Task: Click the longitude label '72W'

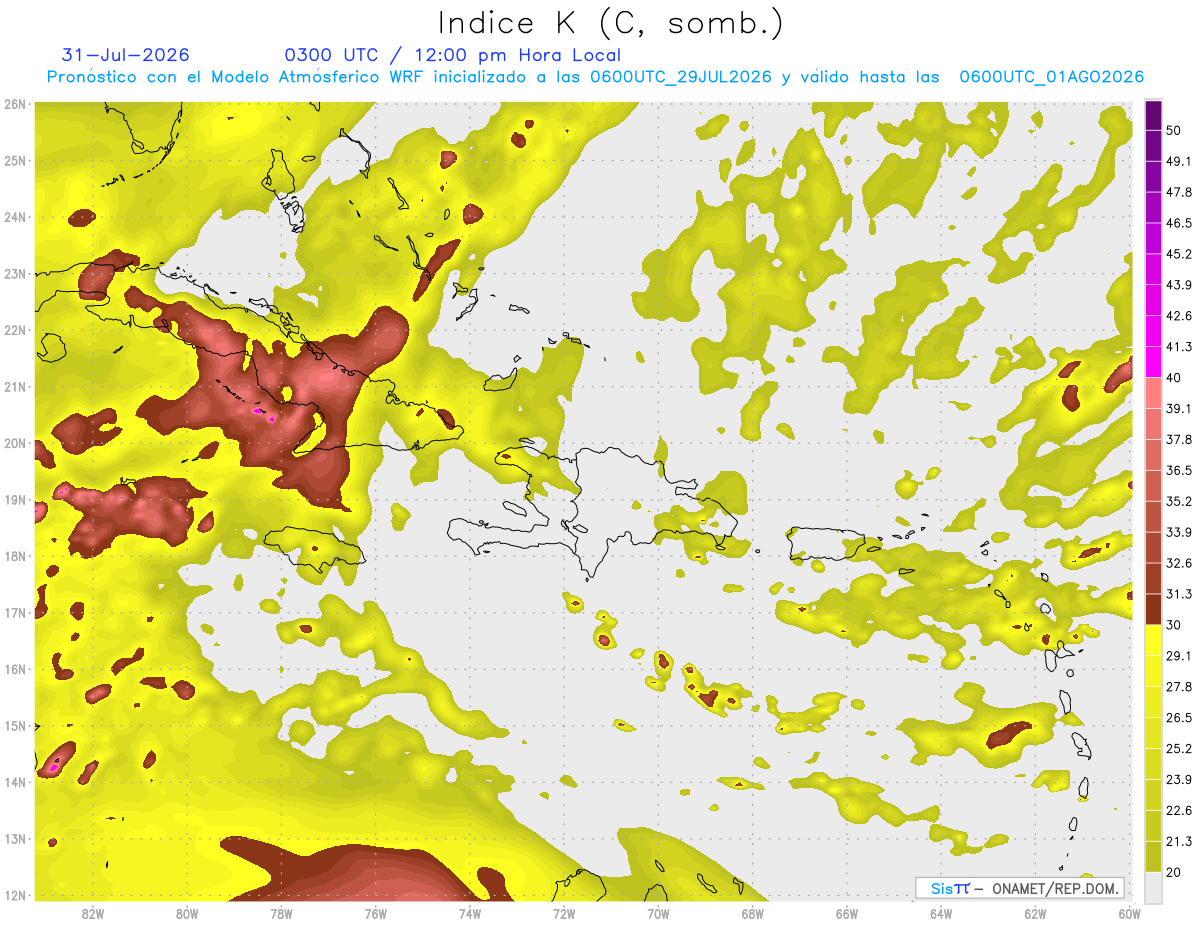Action: tap(564, 913)
